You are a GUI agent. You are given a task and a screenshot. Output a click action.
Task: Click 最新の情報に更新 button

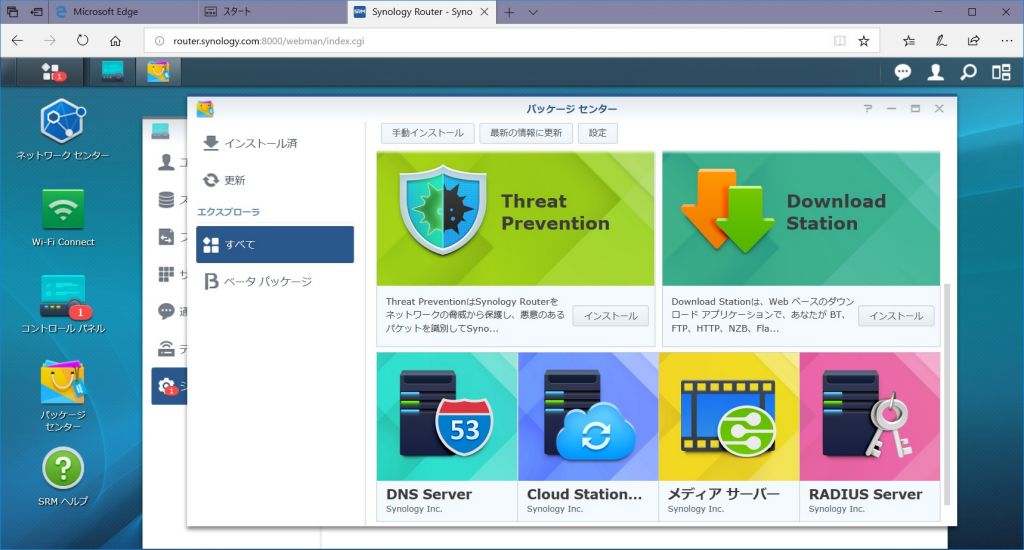click(x=526, y=133)
